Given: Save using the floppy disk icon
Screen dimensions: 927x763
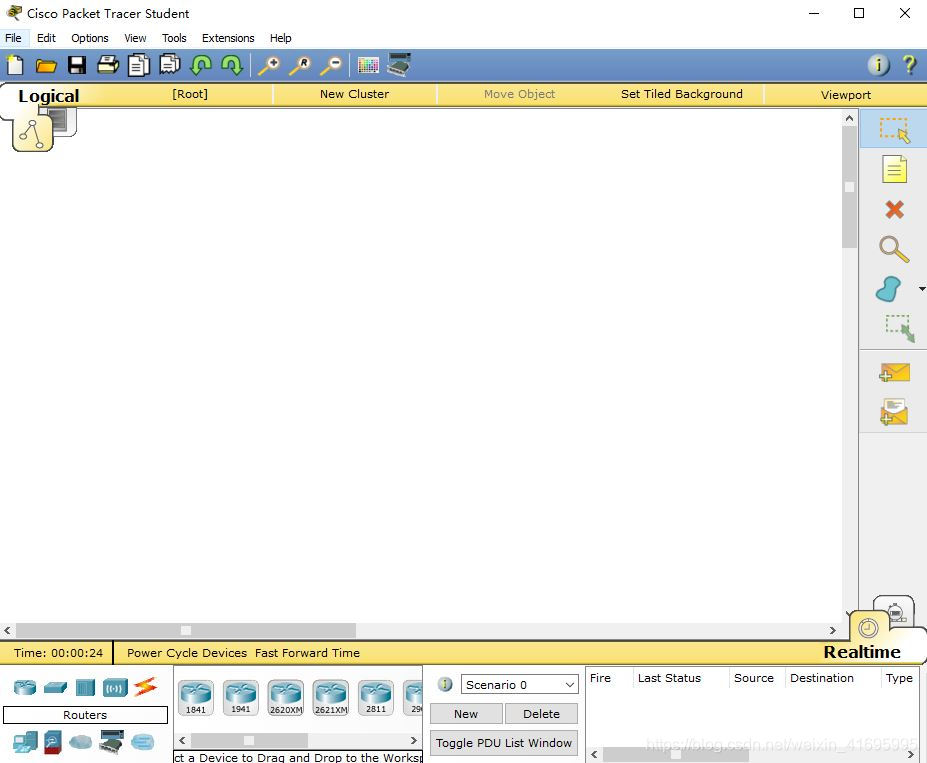Looking at the screenshot, I should pyautogui.click(x=77, y=65).
